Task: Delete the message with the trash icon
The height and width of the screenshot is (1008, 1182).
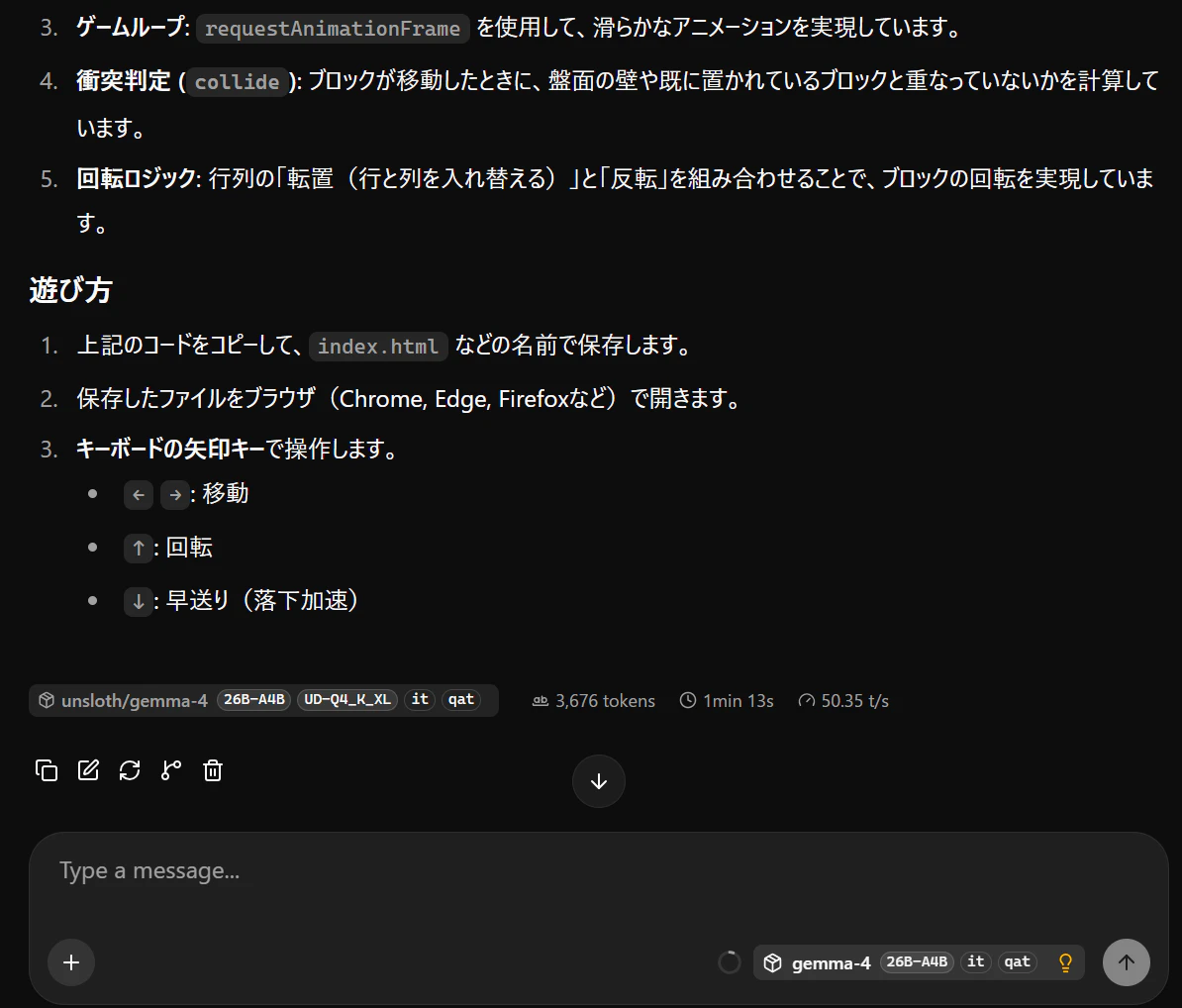Action: (213, 770)
